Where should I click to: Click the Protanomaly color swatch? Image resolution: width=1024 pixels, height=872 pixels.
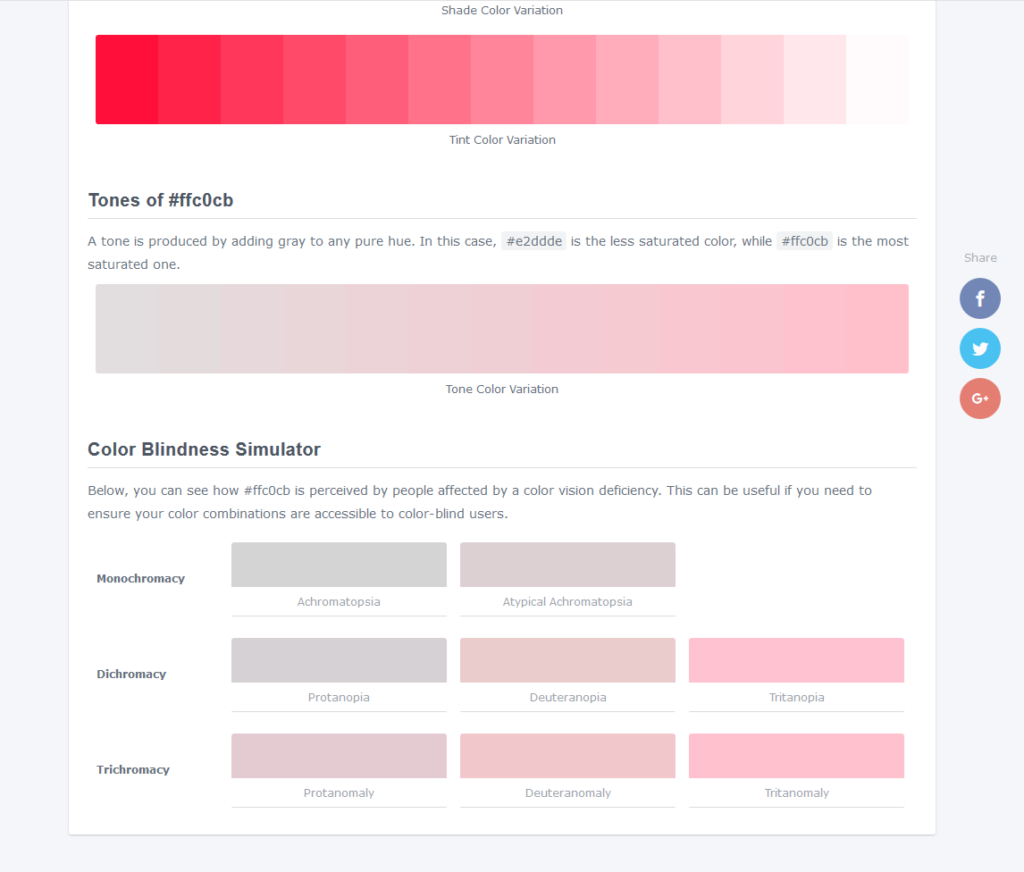click(339, 756)
